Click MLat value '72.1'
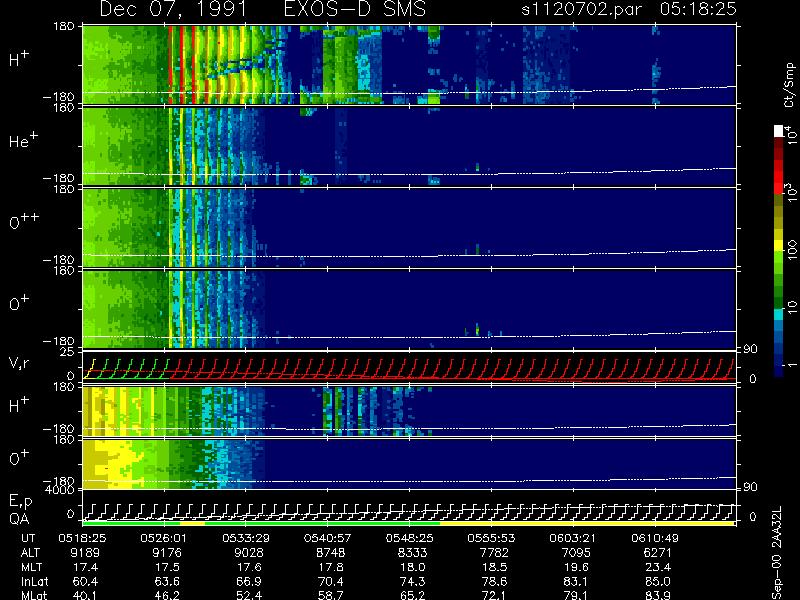 495,595
